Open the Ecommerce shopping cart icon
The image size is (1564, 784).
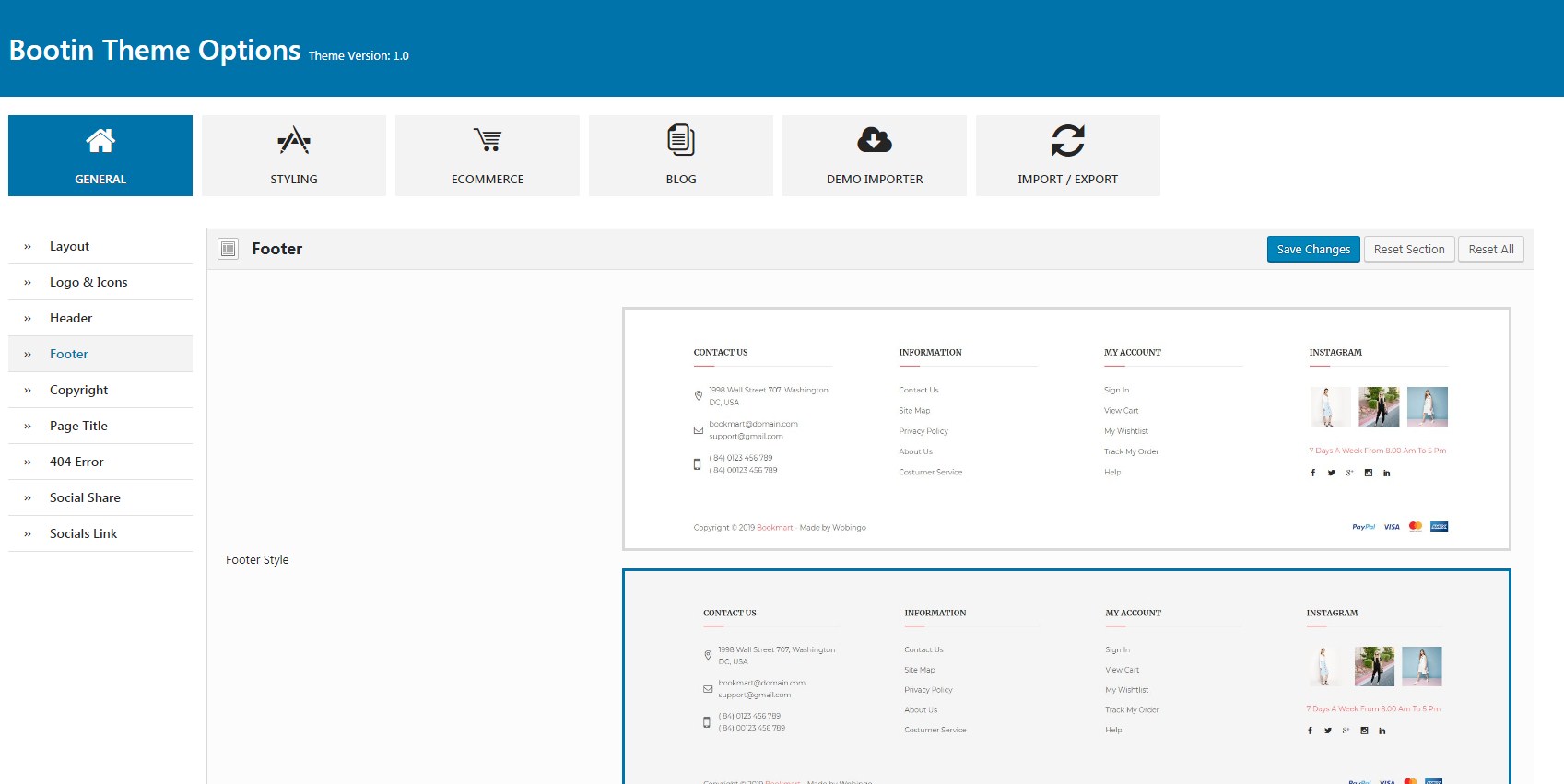point(488,140)
